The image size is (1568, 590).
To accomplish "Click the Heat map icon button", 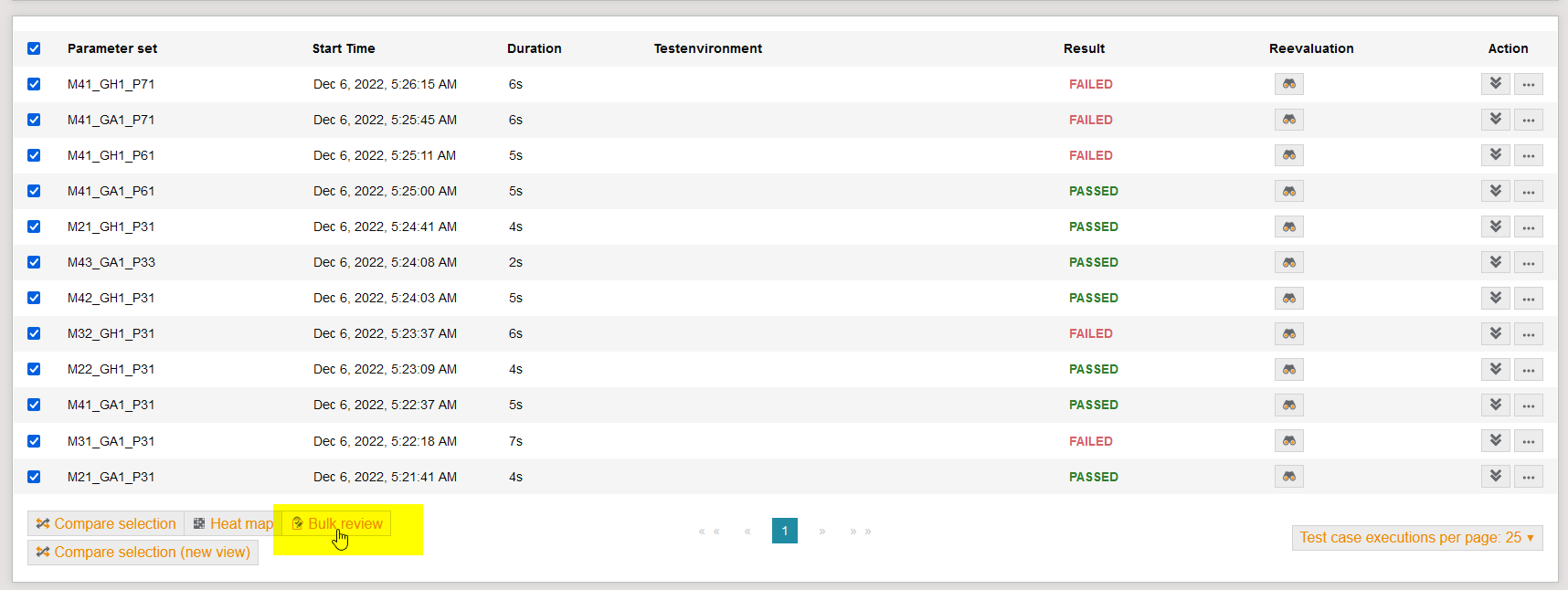I will [x=231, y=522].
